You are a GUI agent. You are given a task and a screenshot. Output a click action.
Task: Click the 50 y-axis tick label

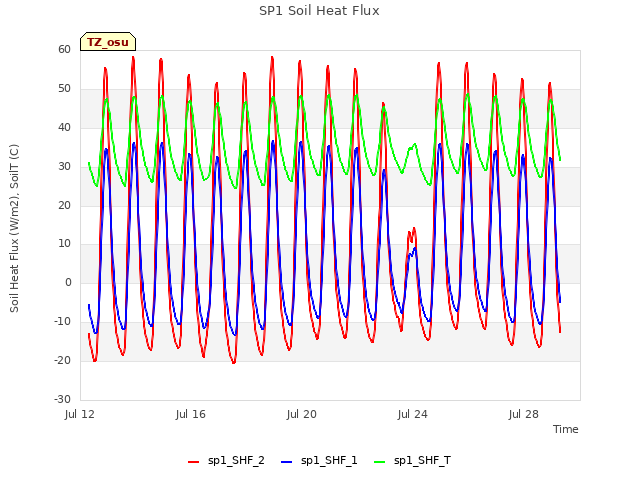coord(64,89)
